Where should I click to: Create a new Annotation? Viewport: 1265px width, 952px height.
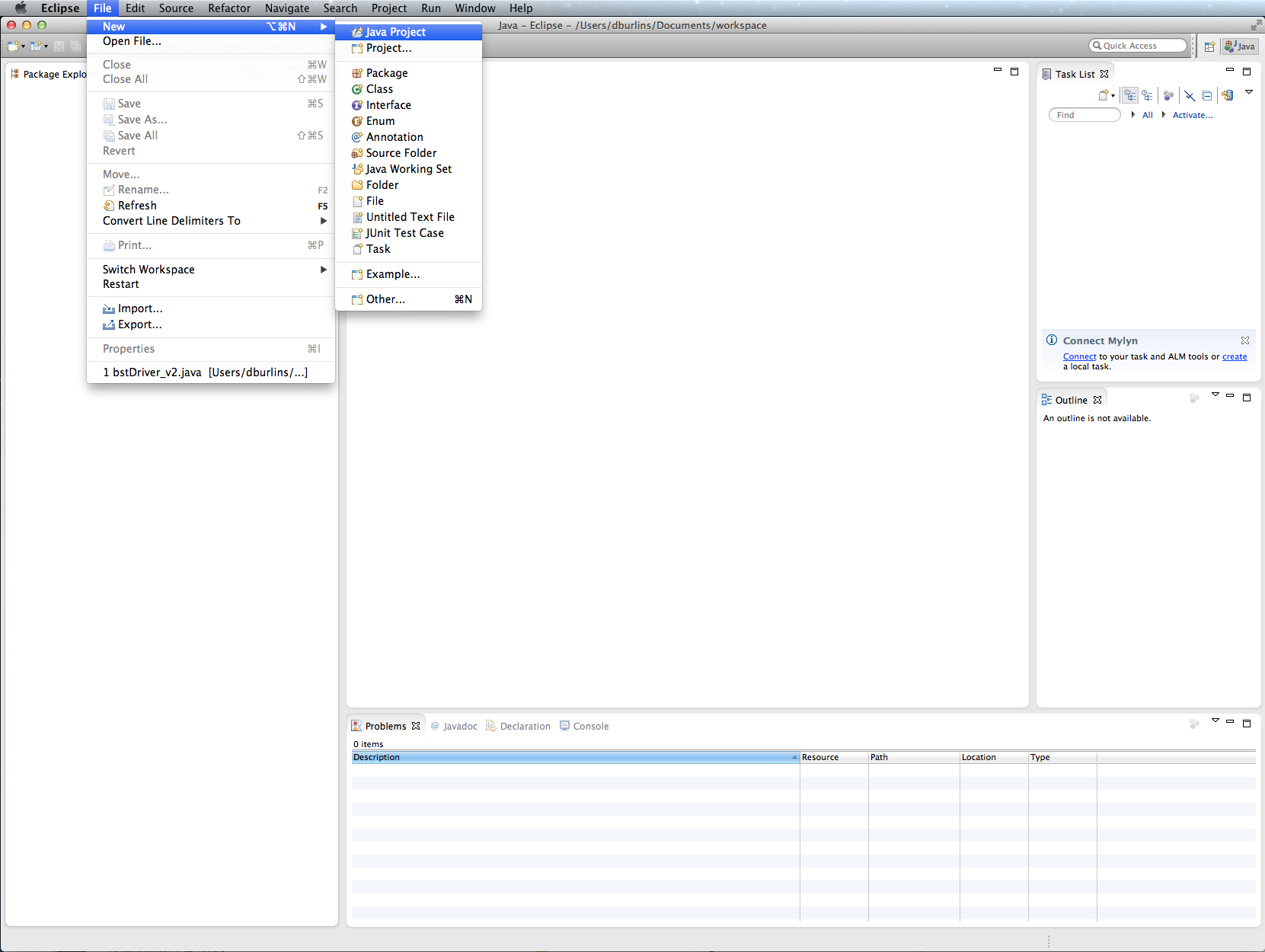click(x=408, y=137)
